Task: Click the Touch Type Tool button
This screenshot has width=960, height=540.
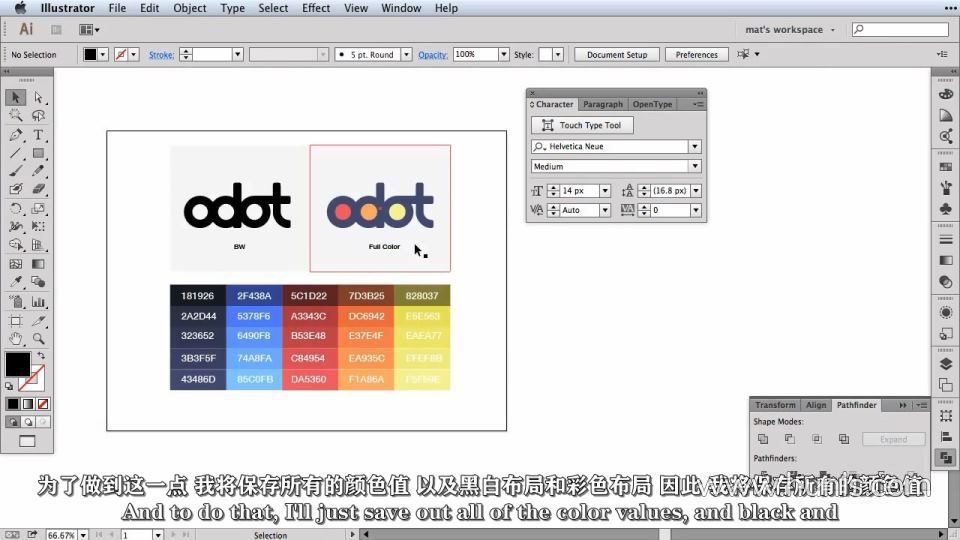Action: [x=582, y=125]
